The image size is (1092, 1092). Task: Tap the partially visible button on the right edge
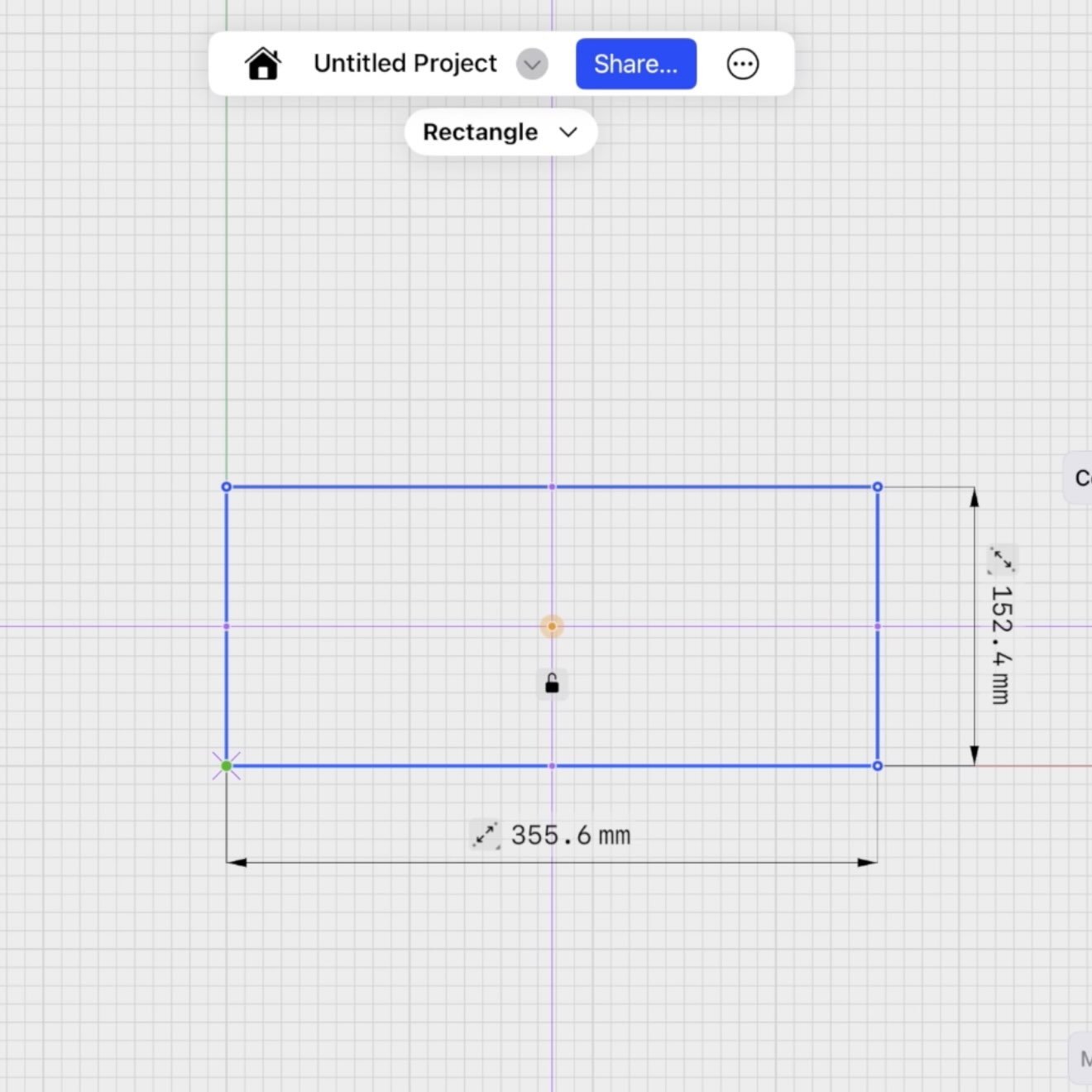pyautogui.click(x=1080, y=478)
